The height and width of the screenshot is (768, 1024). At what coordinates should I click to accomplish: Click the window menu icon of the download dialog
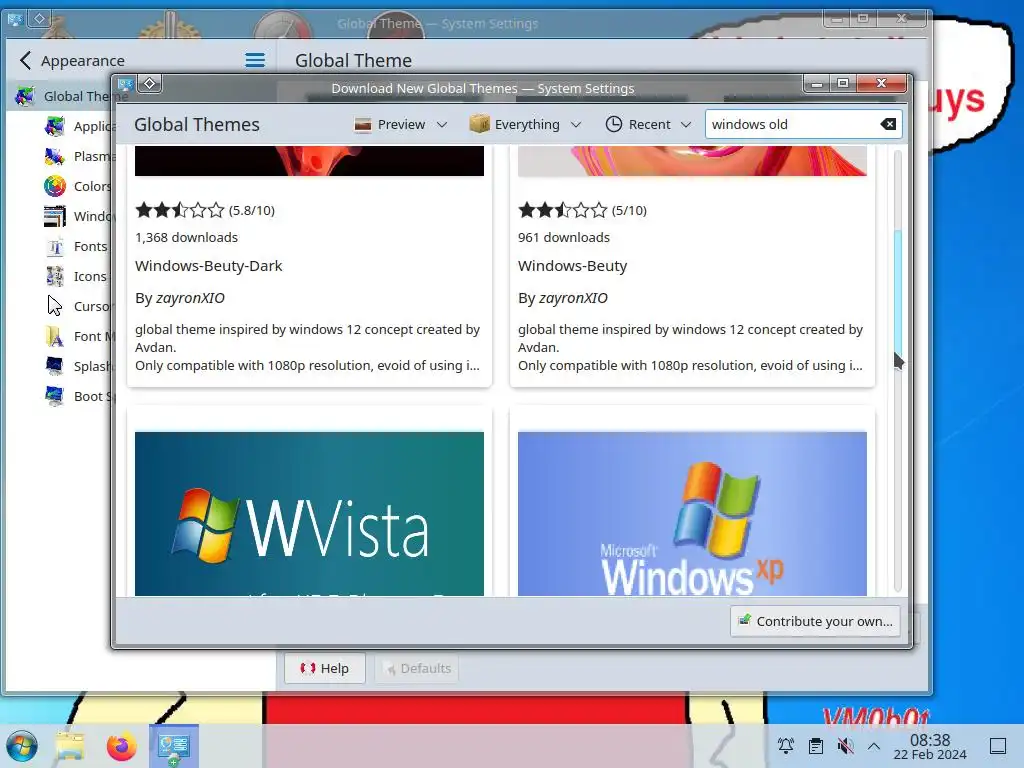click(125, 84)
